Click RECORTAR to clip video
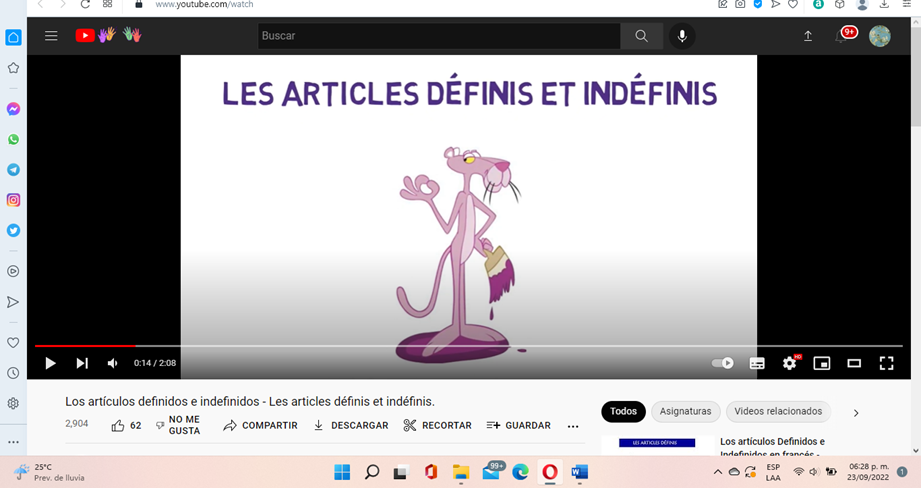The width and height of the screenshot is (921, 488). point(438,426)
